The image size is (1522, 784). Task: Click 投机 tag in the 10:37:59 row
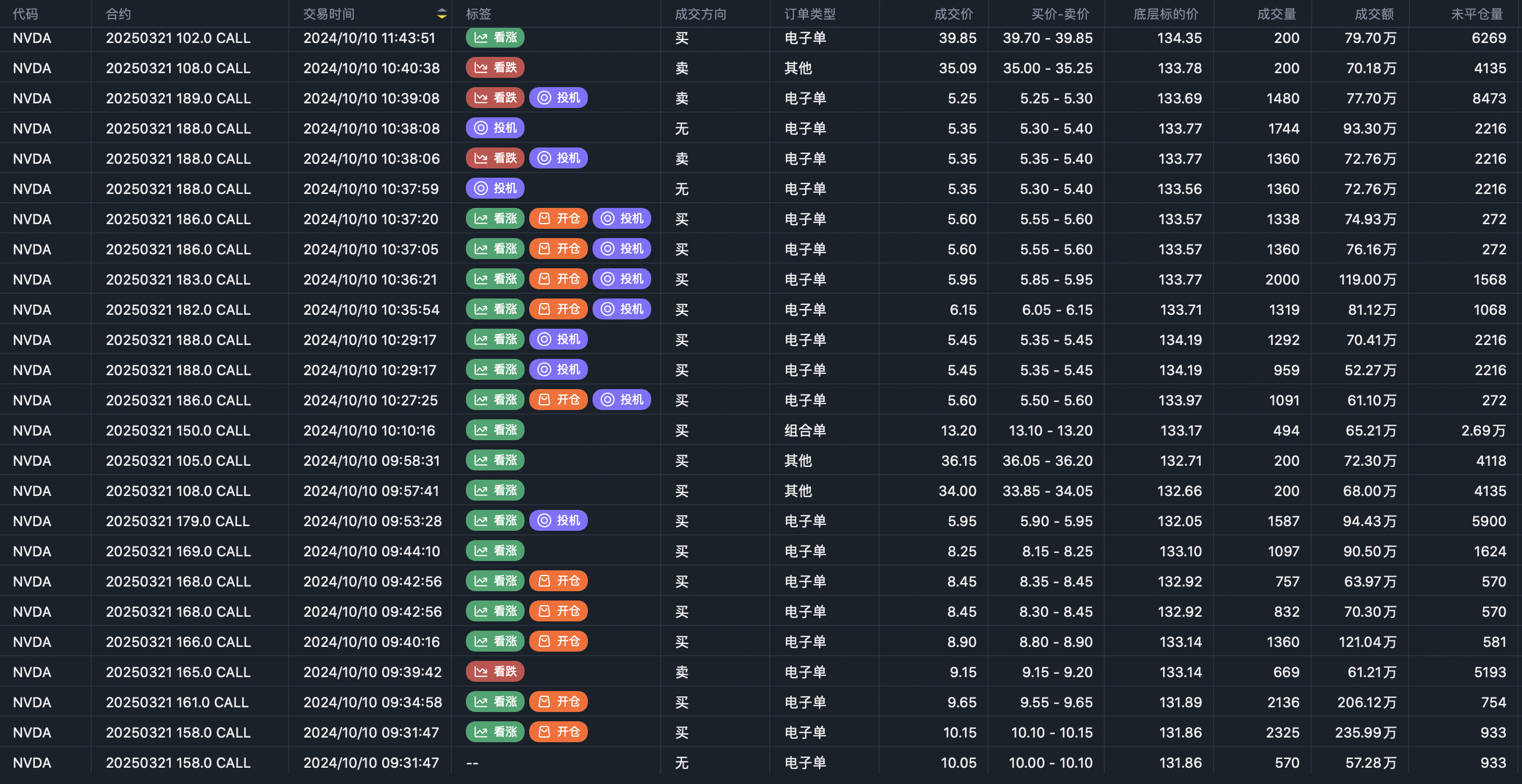point(495,189)
